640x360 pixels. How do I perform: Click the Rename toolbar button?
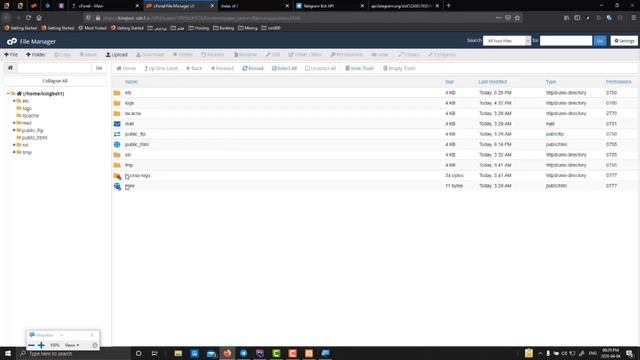point(246,54)
